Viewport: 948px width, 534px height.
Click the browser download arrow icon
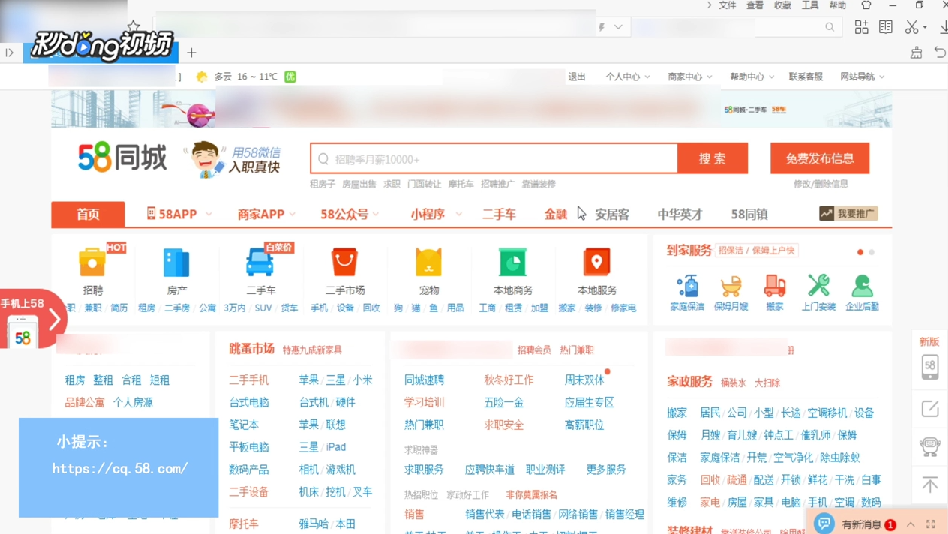943,27
